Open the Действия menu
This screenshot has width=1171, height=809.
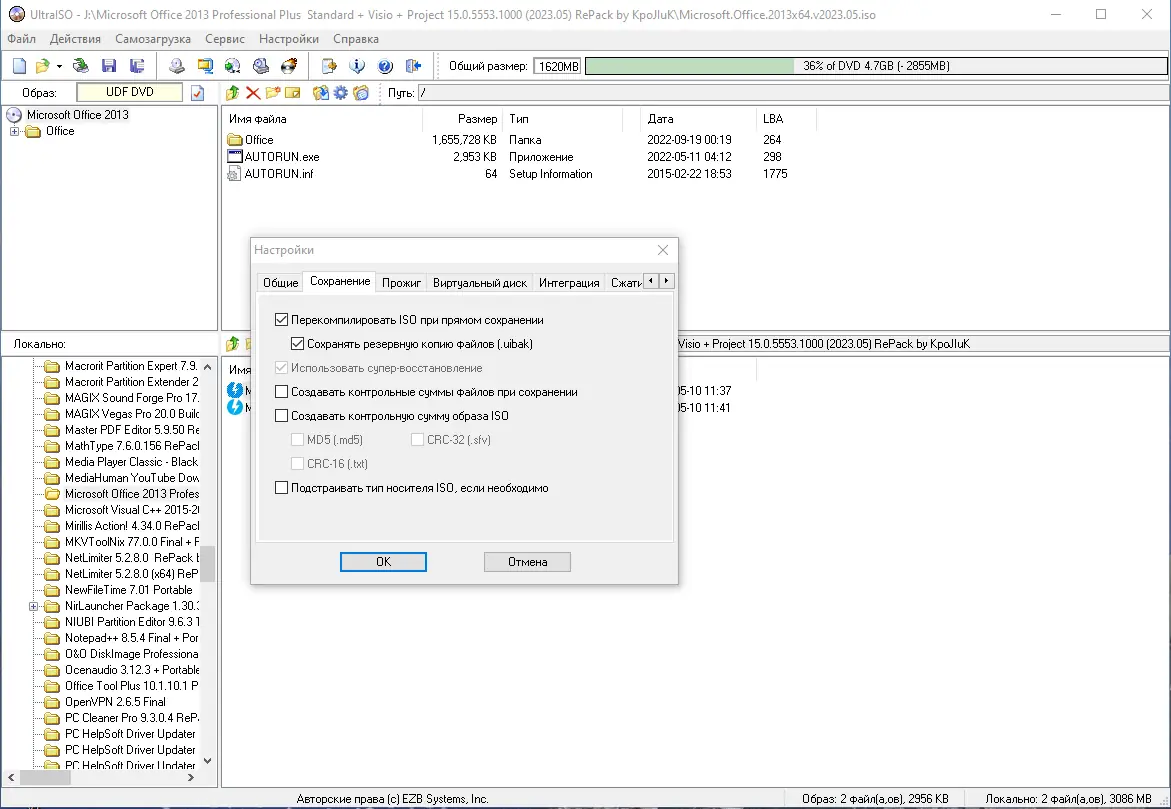click(75, 39)
